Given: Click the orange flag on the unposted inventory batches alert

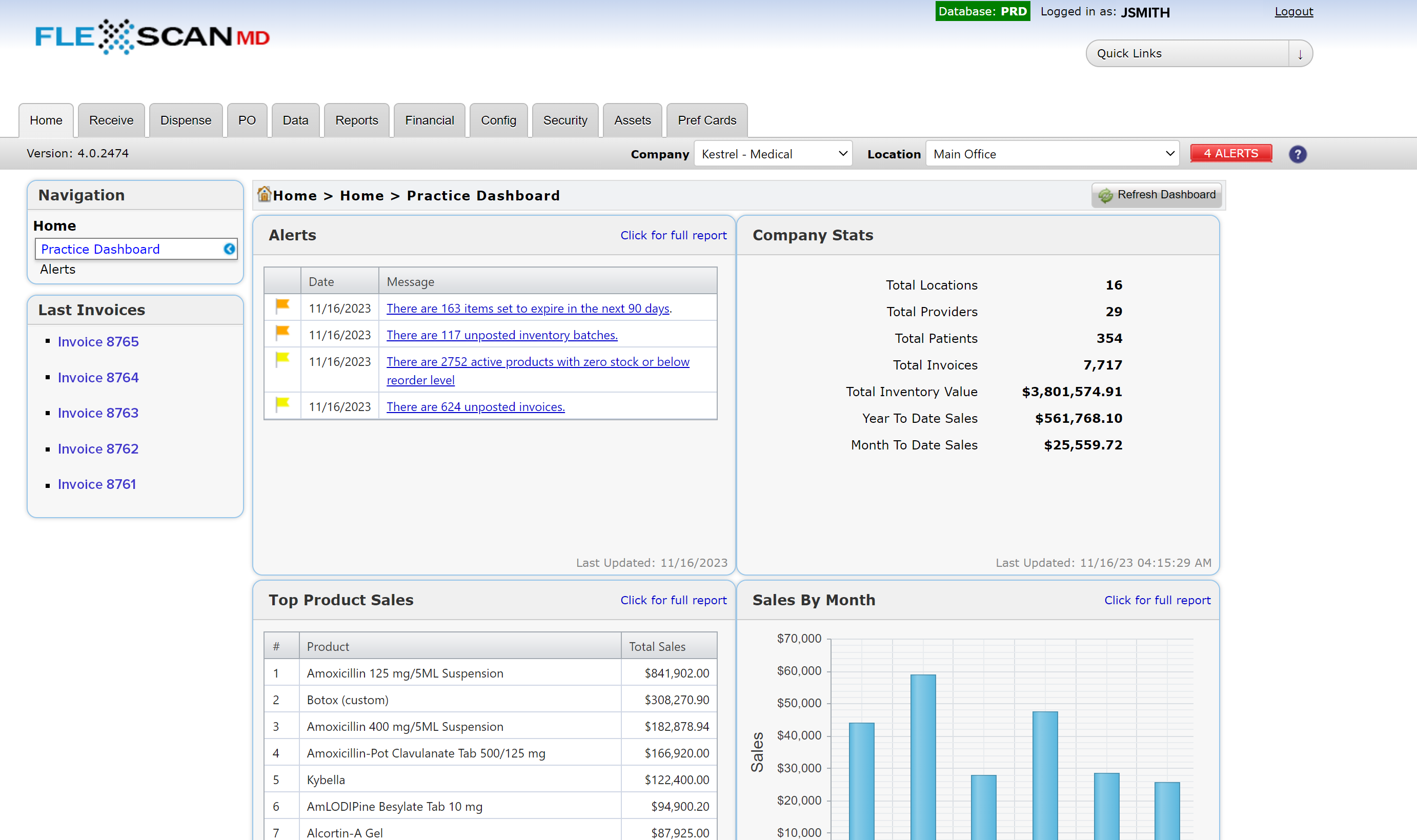Looking at the screenshot, I should [282, 333].
